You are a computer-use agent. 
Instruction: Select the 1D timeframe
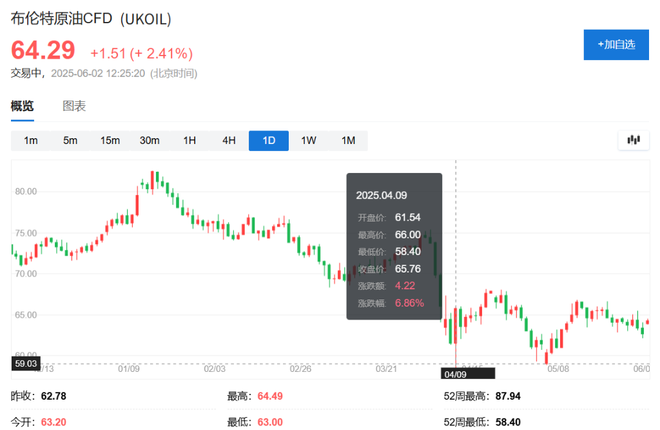pyautogui.click(x=269, y=141)
